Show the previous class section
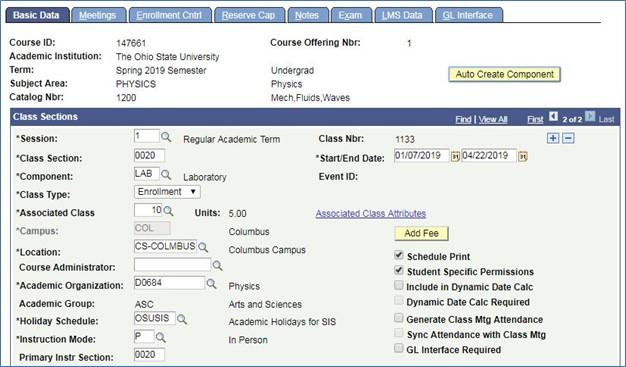 pyautogui.click(x=553, y=116)
